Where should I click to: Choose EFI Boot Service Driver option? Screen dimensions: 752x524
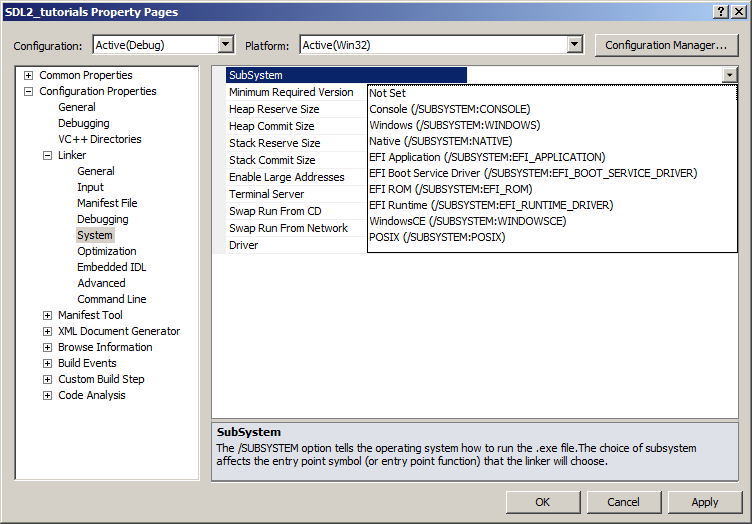552,173
